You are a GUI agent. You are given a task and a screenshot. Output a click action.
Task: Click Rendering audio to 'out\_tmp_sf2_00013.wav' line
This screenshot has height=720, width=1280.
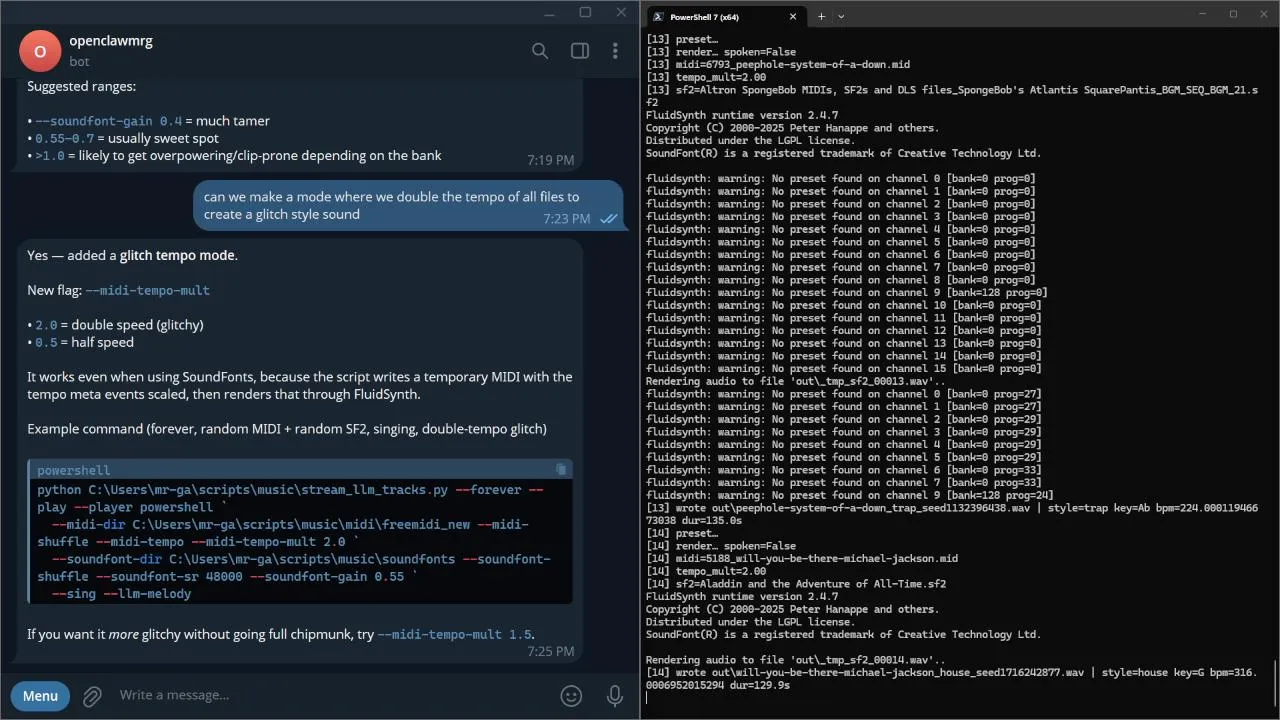coord(796,381)
